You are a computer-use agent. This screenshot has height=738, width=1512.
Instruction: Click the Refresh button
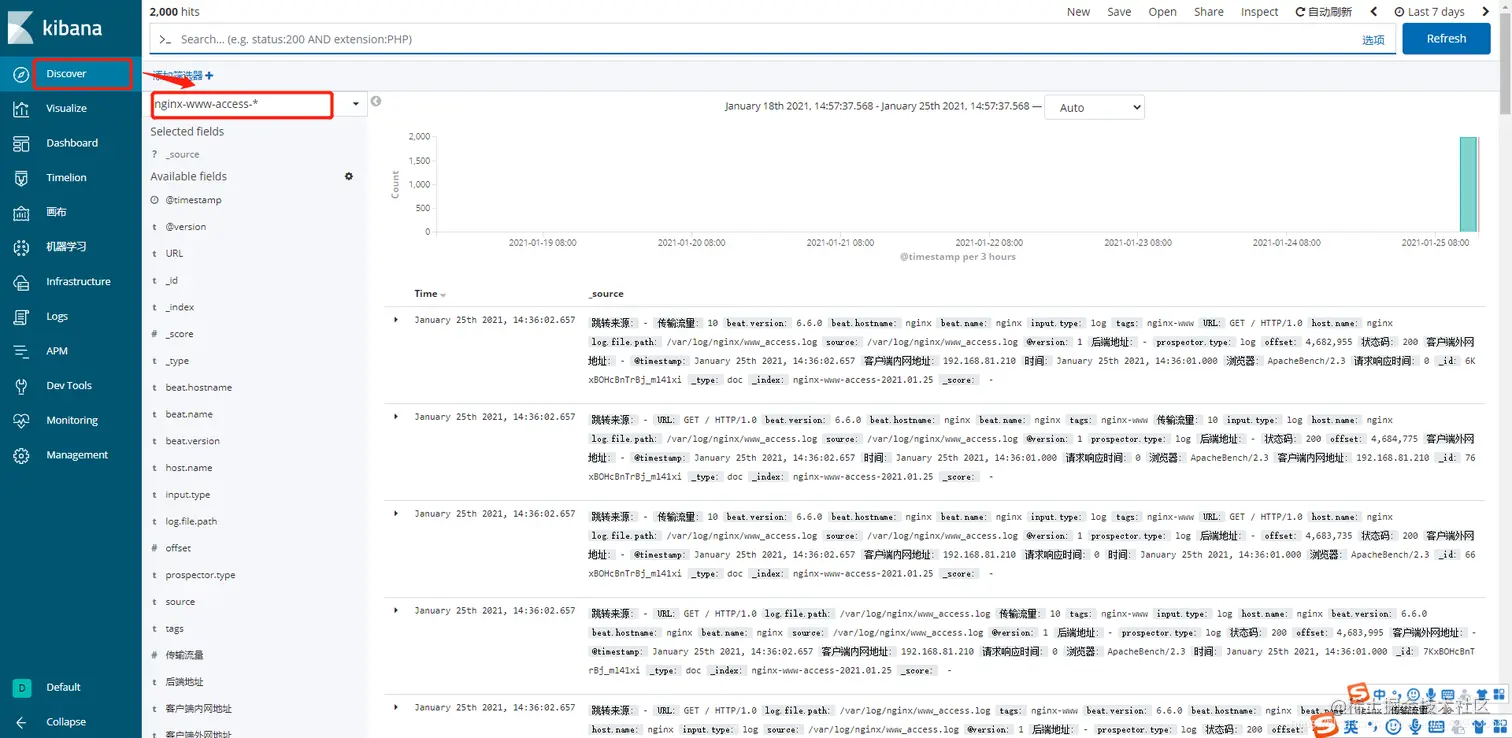pyautogui.click(x=1446, y=39)
